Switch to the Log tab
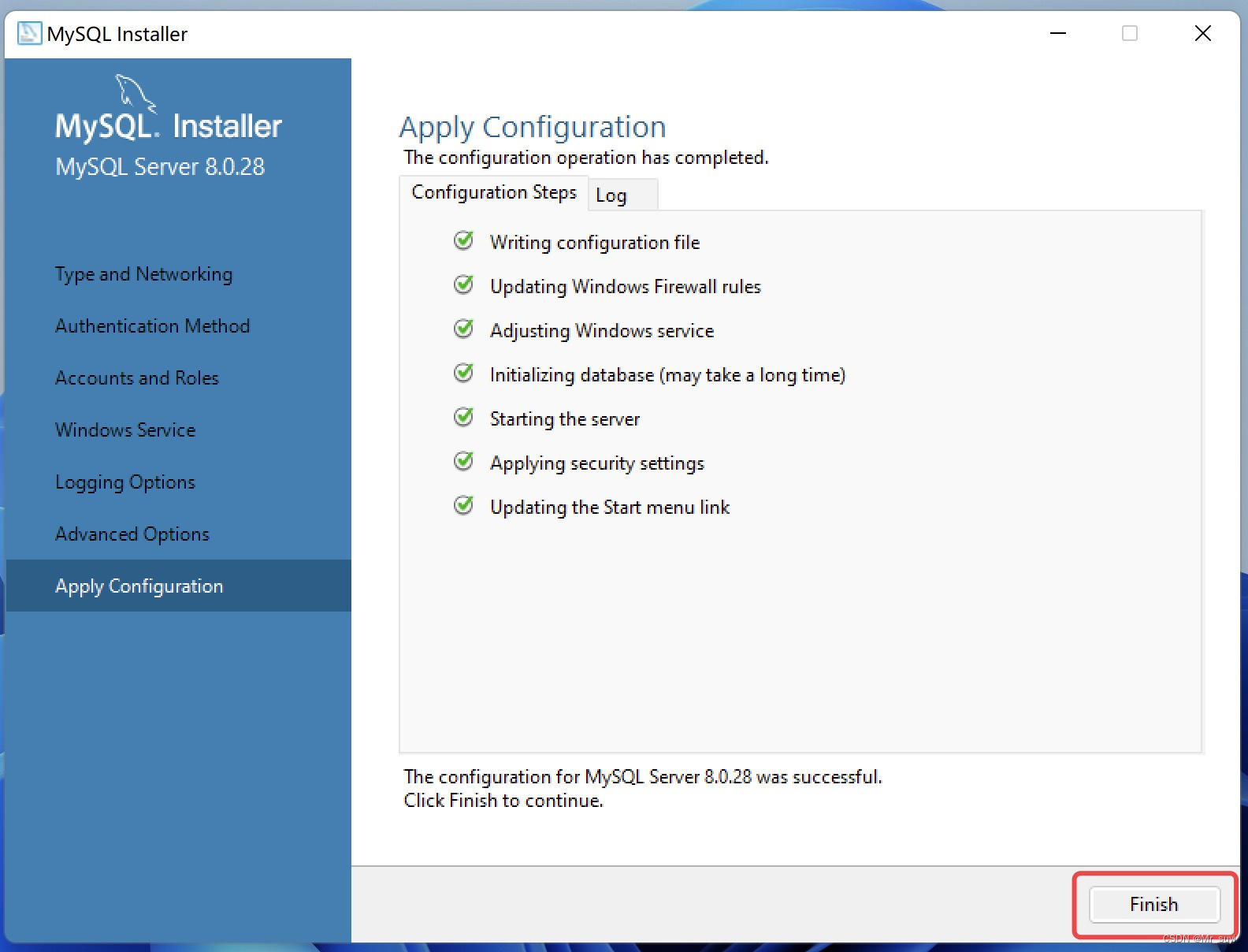The height and width of the screenshot is (952, 1248). pyautogui.click(x=622, y=195)
